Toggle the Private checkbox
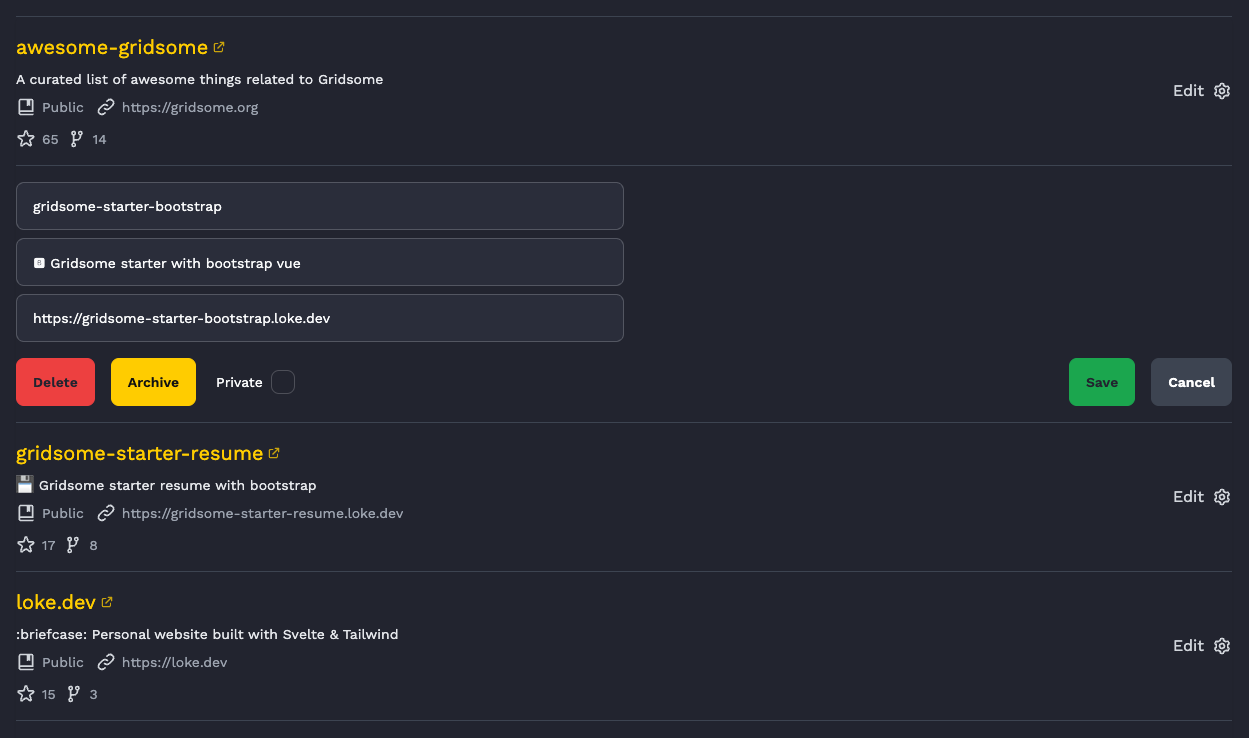Image resolution: width=1249 pixels, height=738 pixels. pos(283,382)
